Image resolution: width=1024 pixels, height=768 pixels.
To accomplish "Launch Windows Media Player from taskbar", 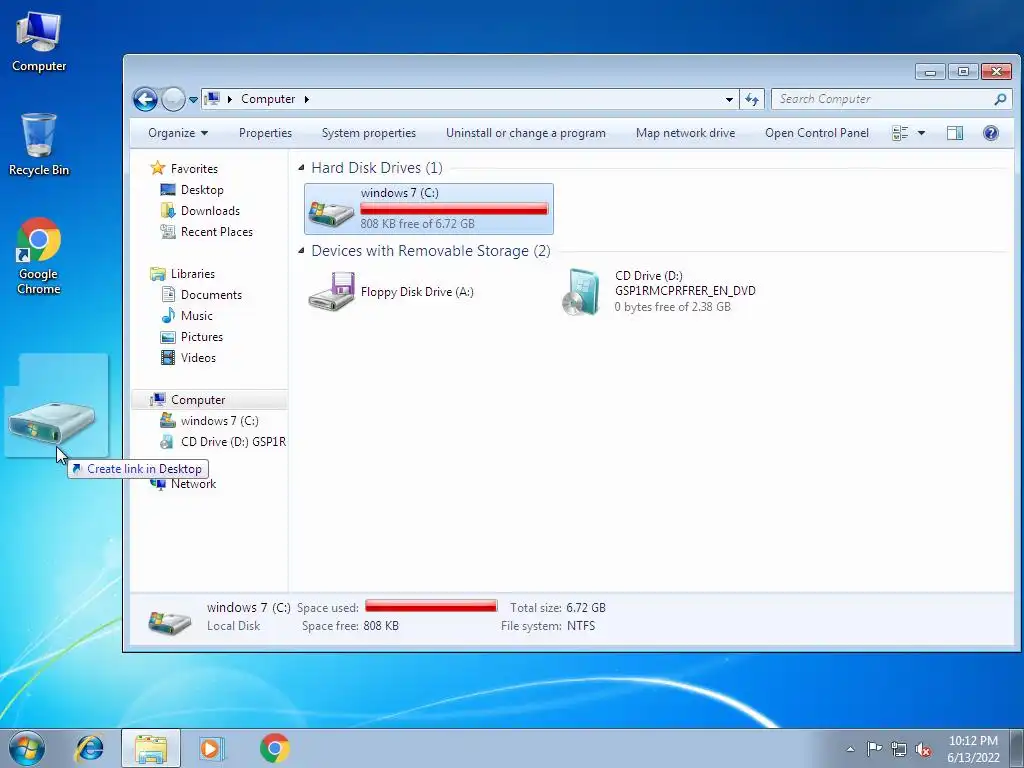I will (x=211, y=748).
